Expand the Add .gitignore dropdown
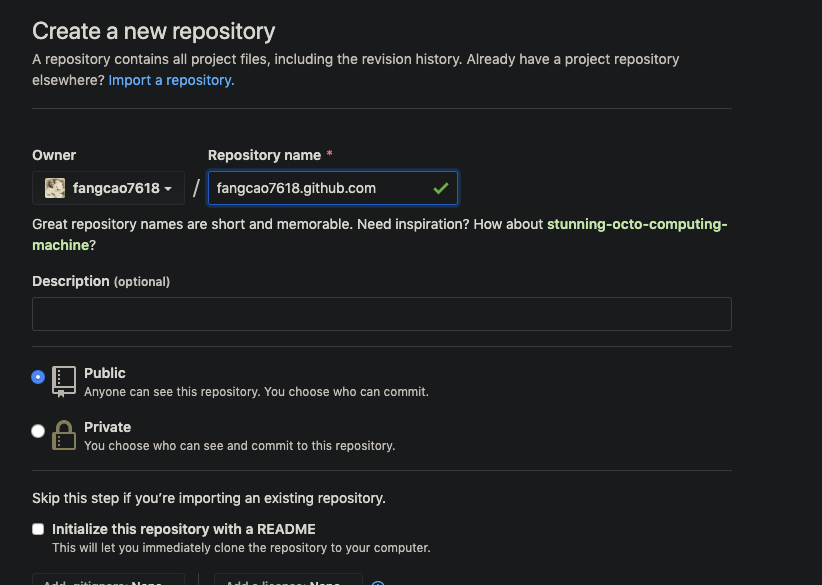The height and width of the screenshot is (585, 822). tap(108, 581)
